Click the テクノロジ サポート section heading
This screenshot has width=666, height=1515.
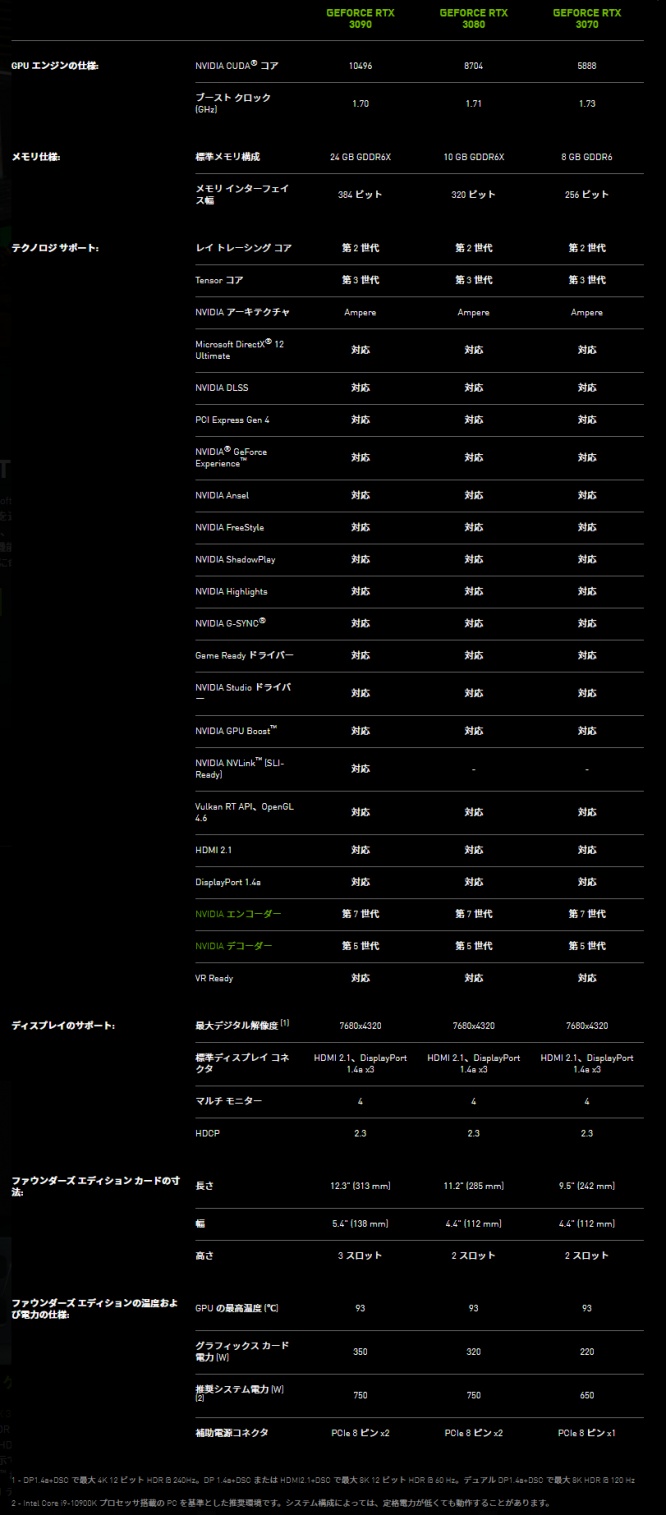tap(55, 247)
